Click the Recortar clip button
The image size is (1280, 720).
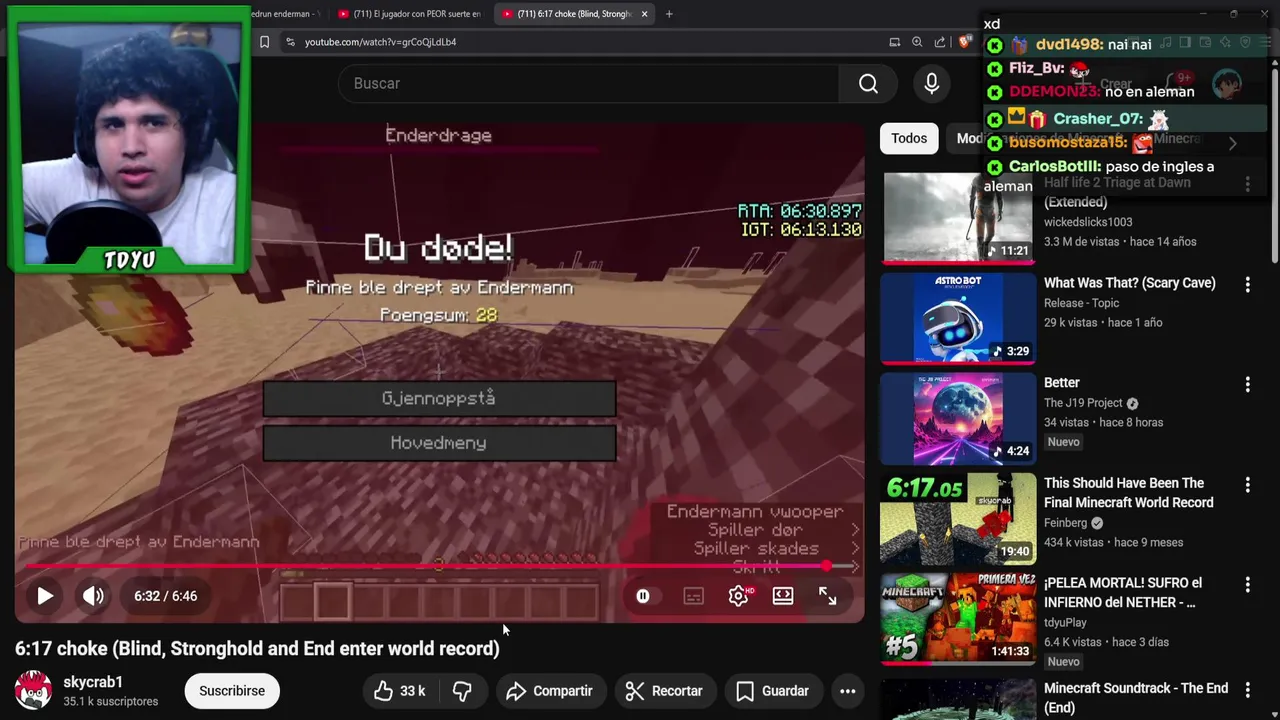coord(664,691)
